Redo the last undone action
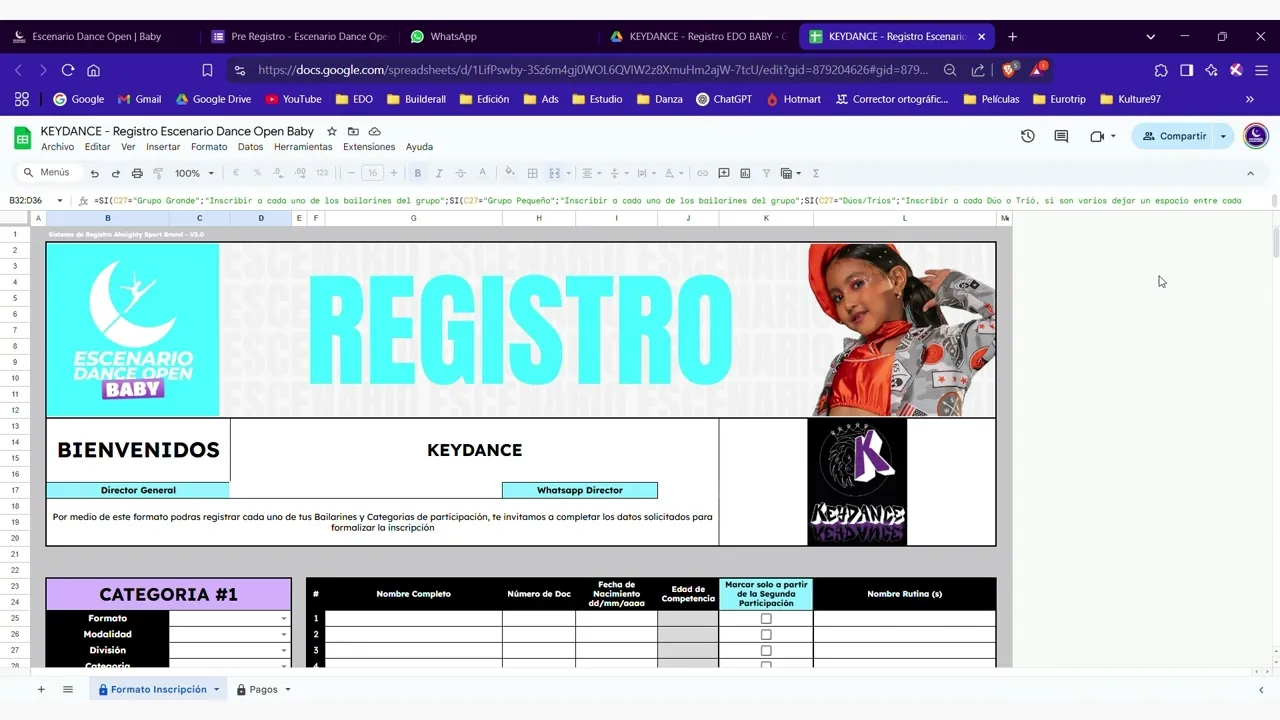This screenshot has height=720, width=1280. [116, 173]
